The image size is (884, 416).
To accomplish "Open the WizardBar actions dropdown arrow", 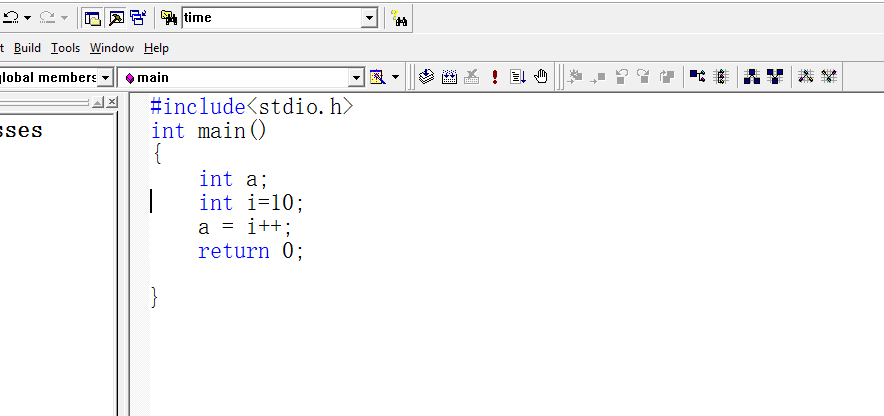I will (396, 77).
